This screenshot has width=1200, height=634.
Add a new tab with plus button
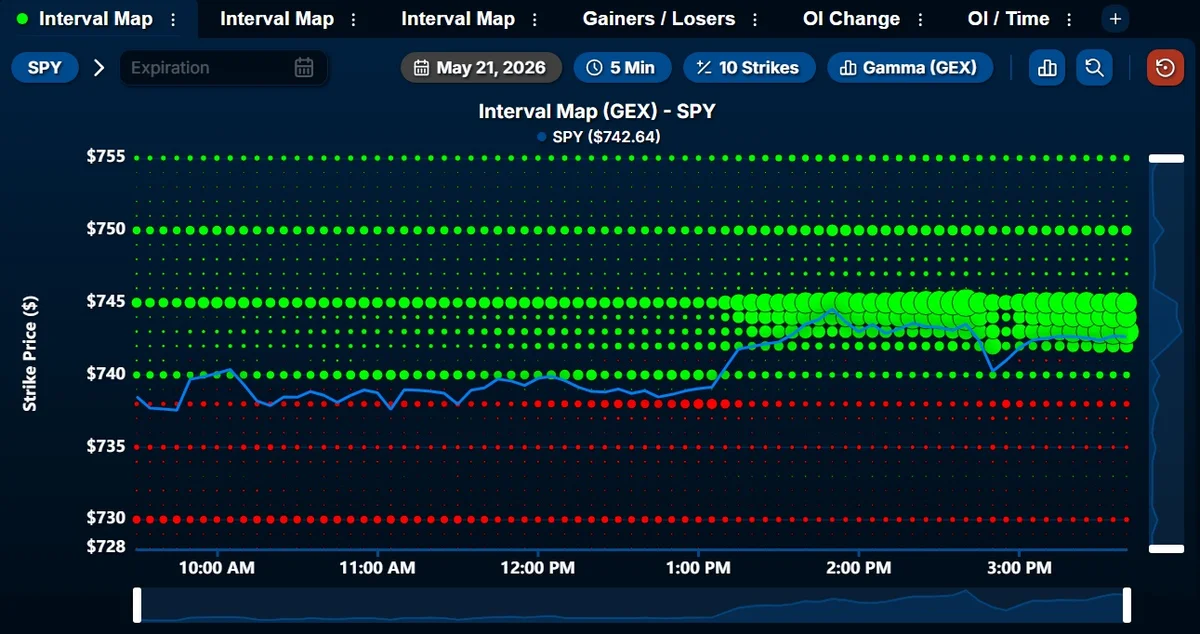[1116, 19]
